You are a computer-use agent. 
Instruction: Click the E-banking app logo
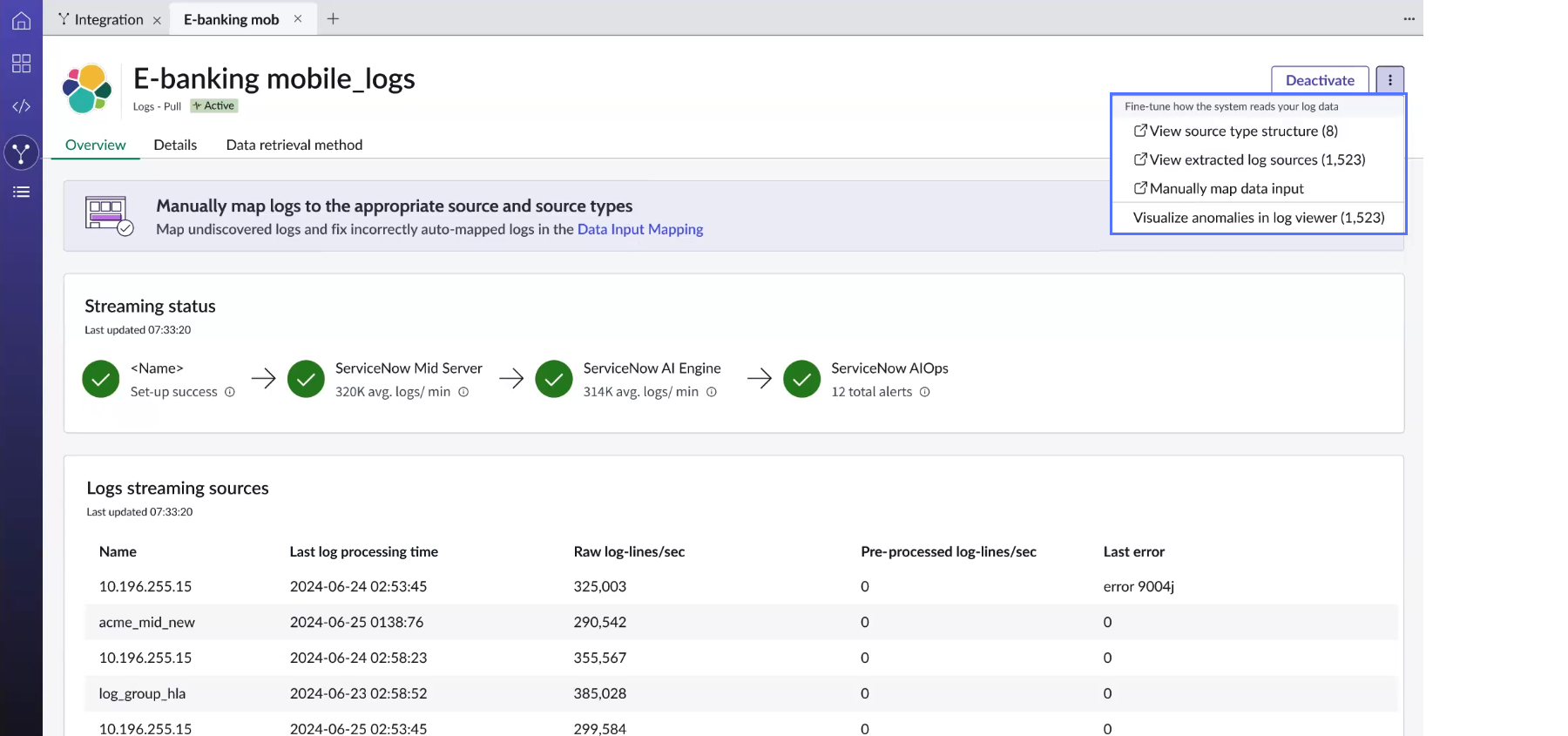tap(87, 89)
